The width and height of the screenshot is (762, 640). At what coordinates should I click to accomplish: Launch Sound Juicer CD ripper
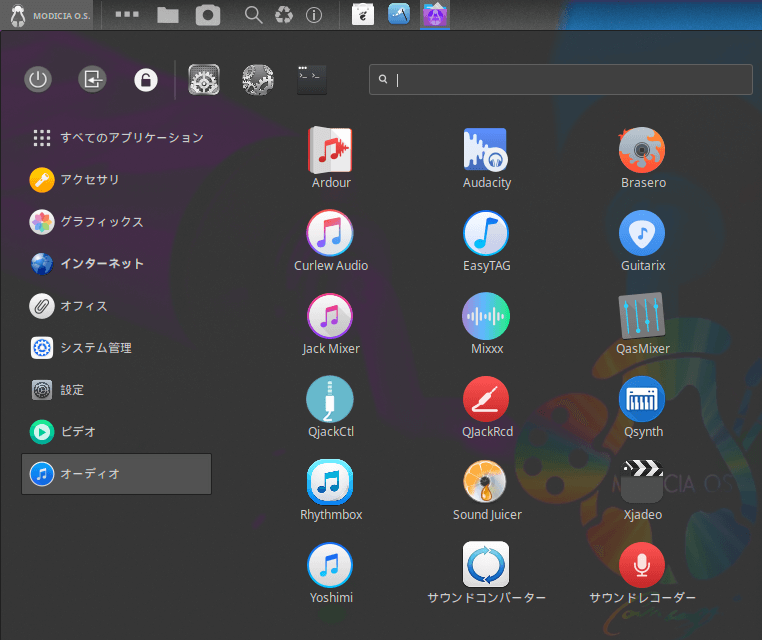(486, 482)
